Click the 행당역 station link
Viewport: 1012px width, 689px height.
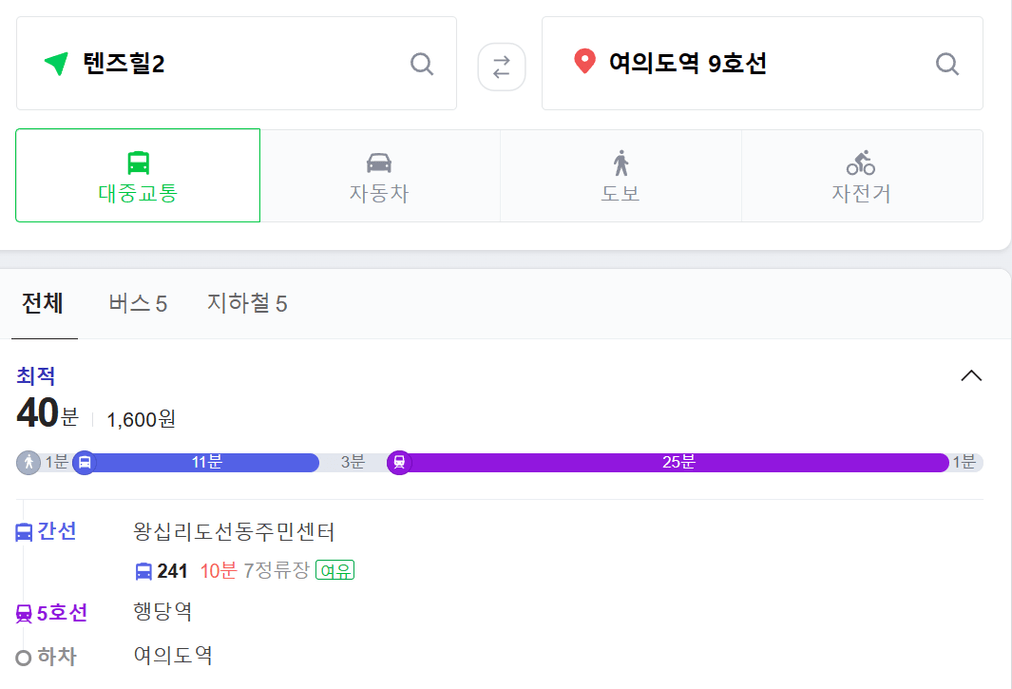[x=163, y=611]
